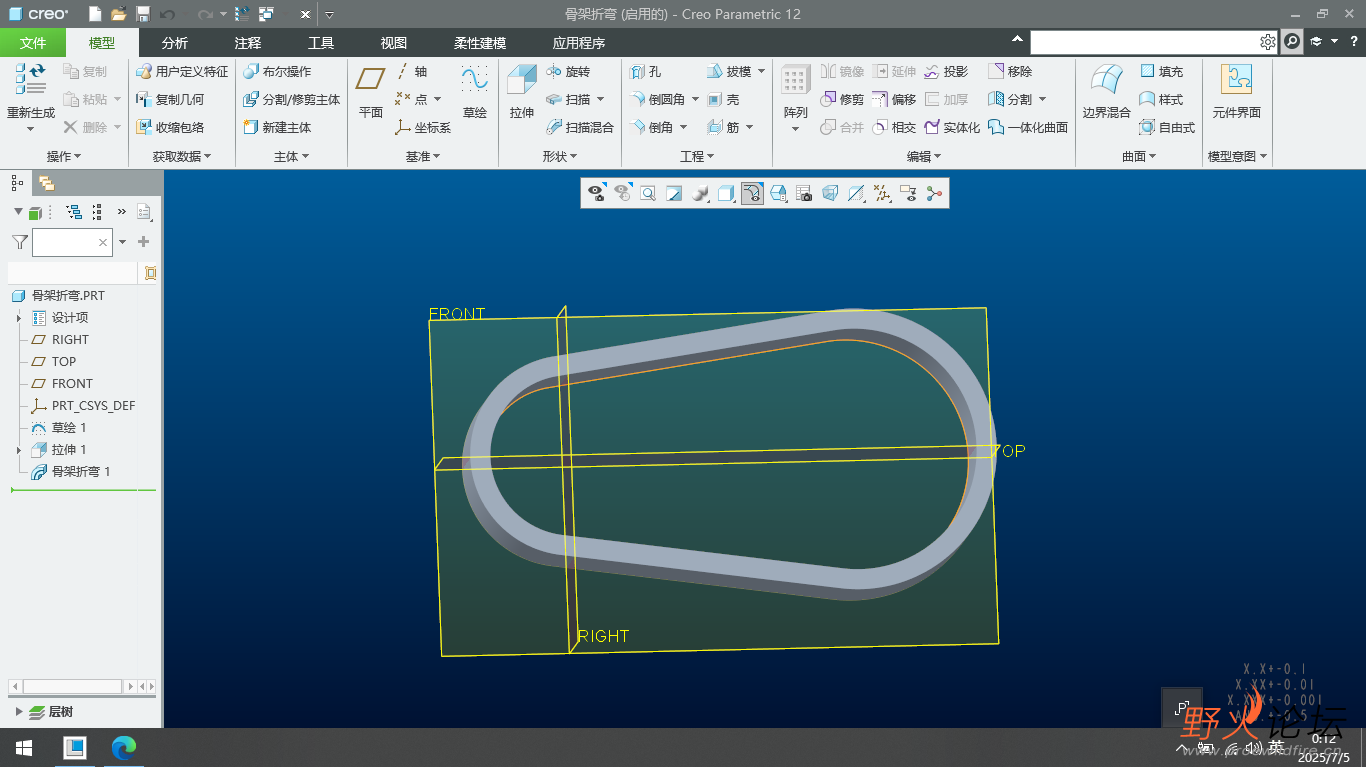This screenshot has width=1366, height=767.
Task: Open the Saved orientations cube icon
Action: 778,193
